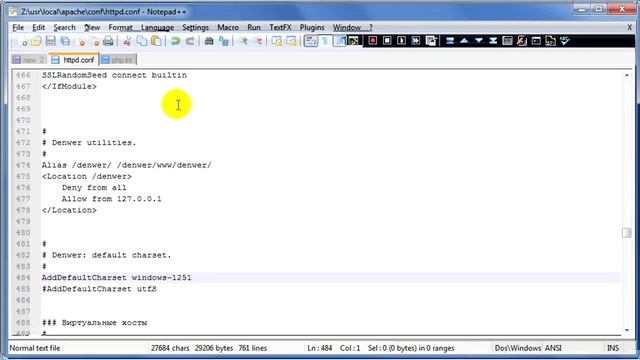
Task: Open the Replace dialog icon
Action: [x=224, y=41]
